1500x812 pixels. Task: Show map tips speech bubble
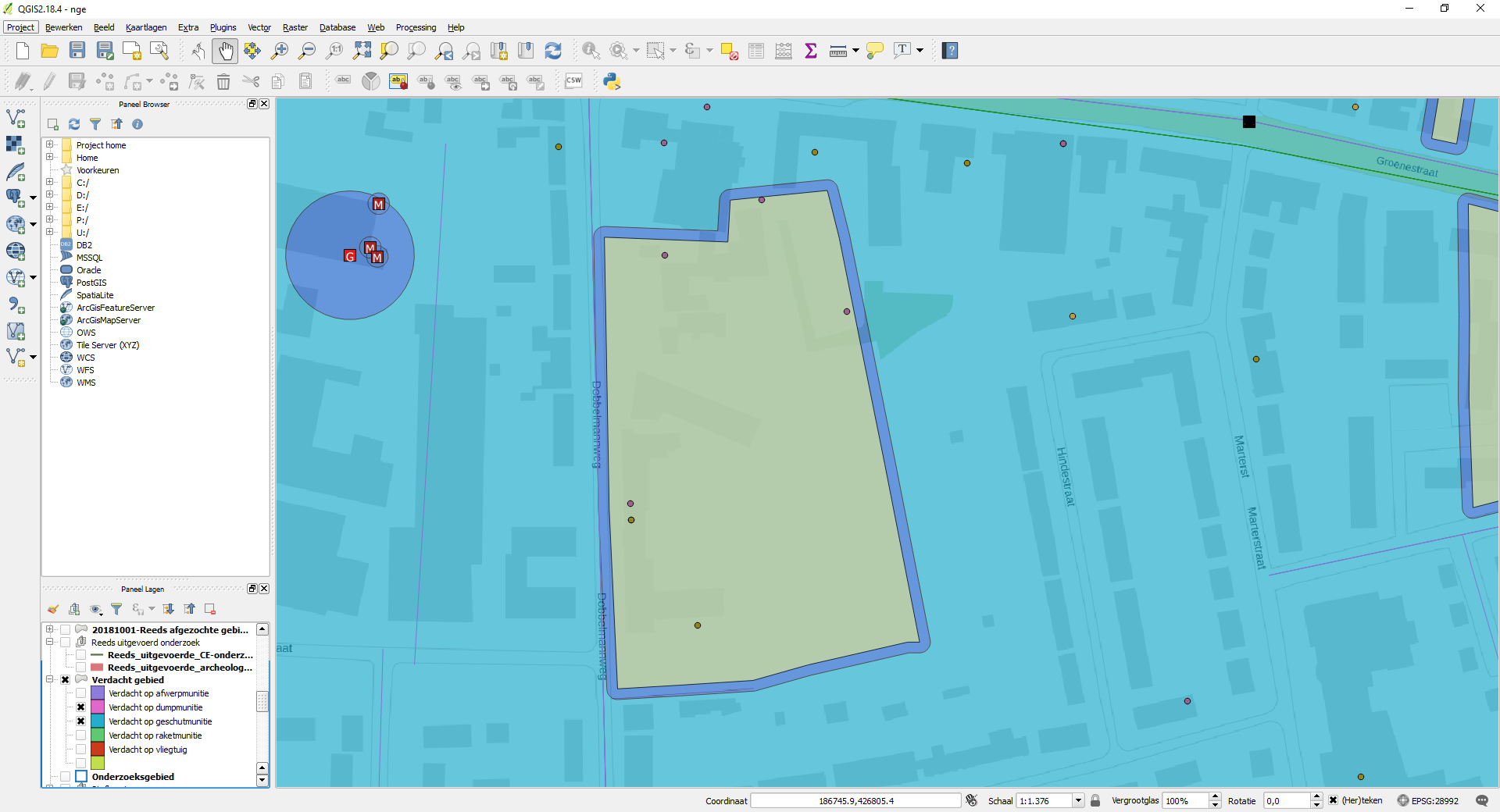click(x=875, y=51)
